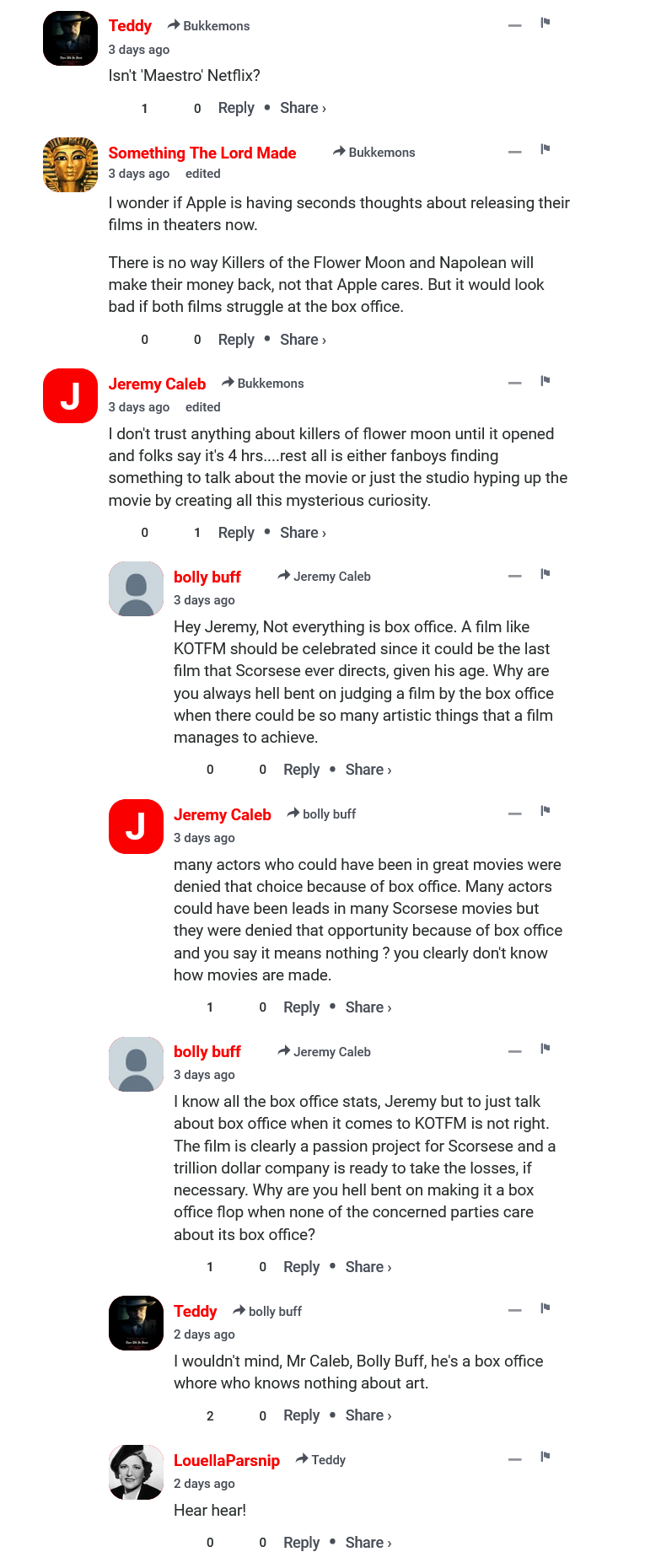Flag Teddy's "Isn't 'Maestro' Netflix?" comment
The image size is (645, 1568).
pyautogui.click(x=546, y=23)
